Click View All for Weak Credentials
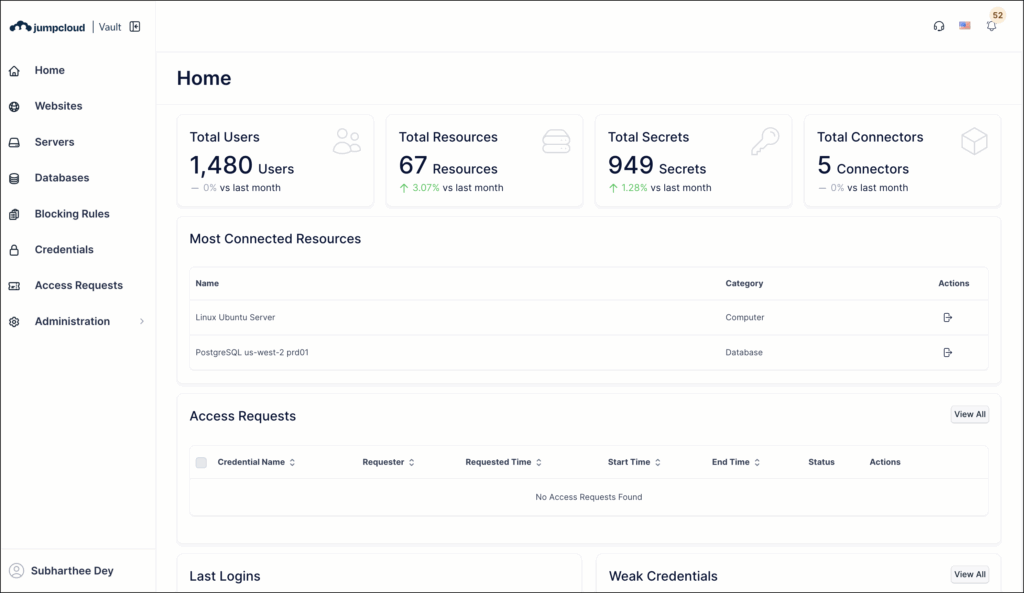The width and height of the screenshot is (1024, 593). (969, 574)
